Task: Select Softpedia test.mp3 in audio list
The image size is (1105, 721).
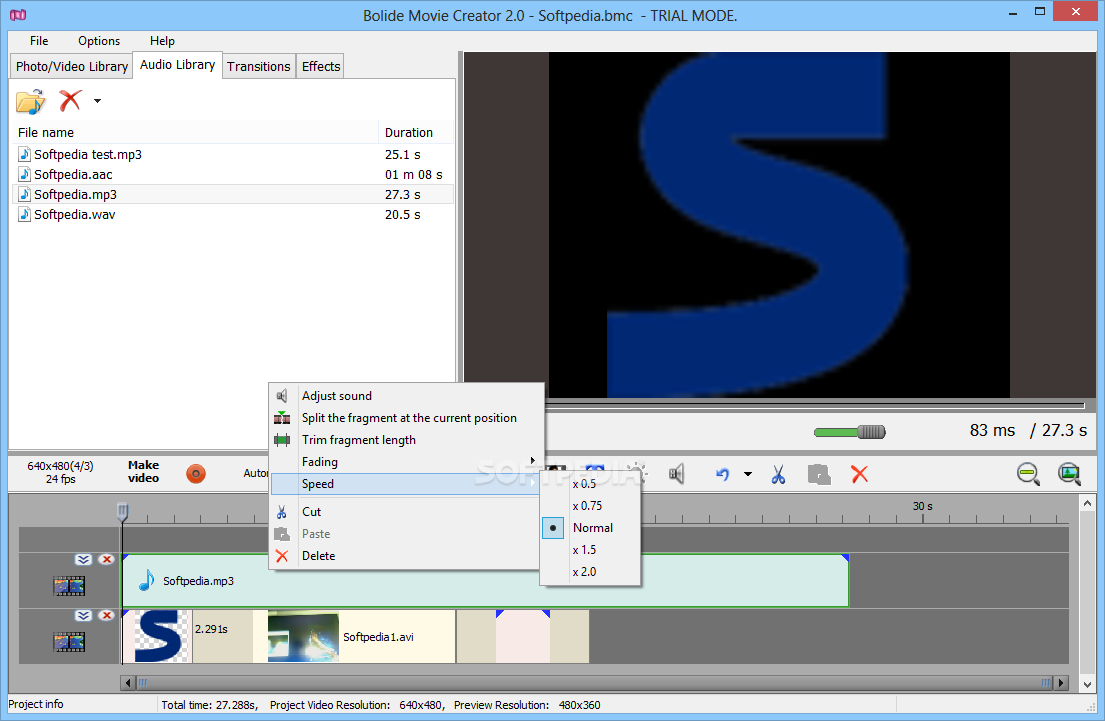Action: pyautogui.click(x=233, y=154)
